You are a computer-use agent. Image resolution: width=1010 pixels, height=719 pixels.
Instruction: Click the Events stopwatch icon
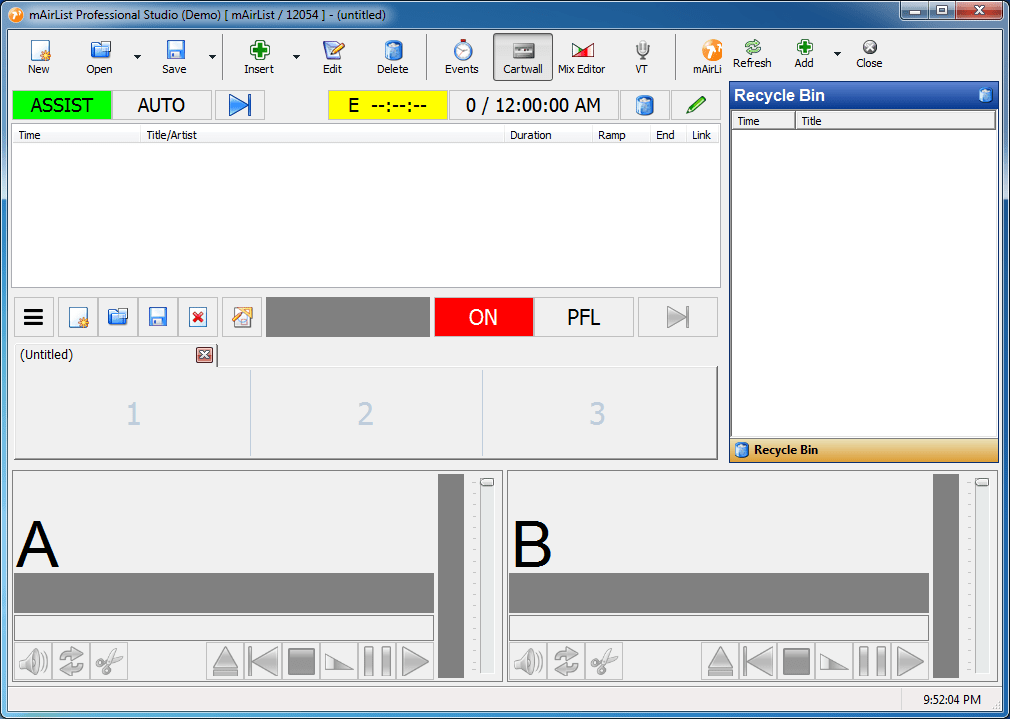pos(462,57)
